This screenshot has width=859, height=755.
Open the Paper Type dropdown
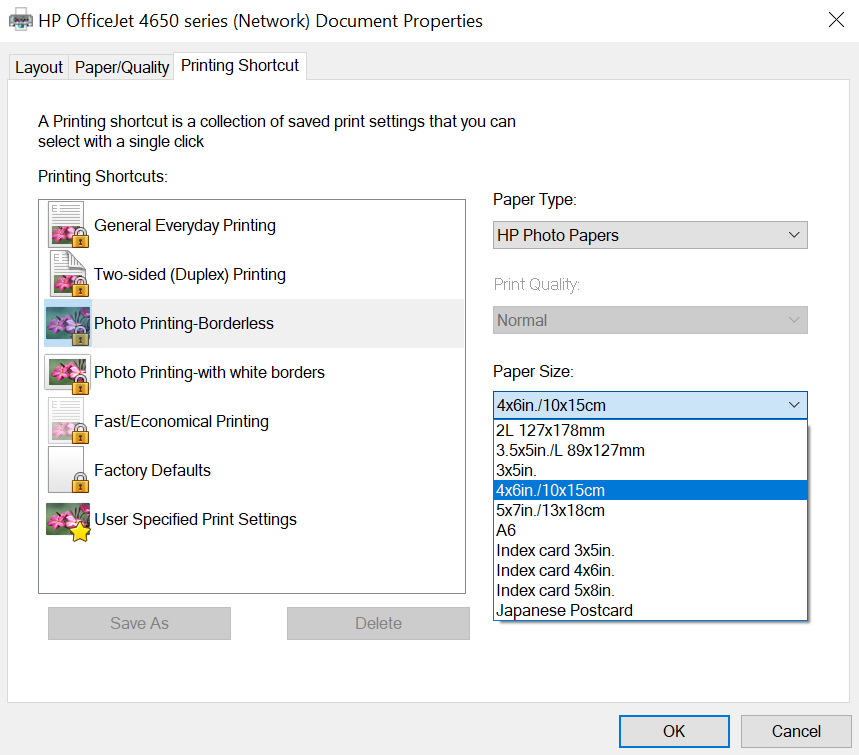tap(650, 235)
